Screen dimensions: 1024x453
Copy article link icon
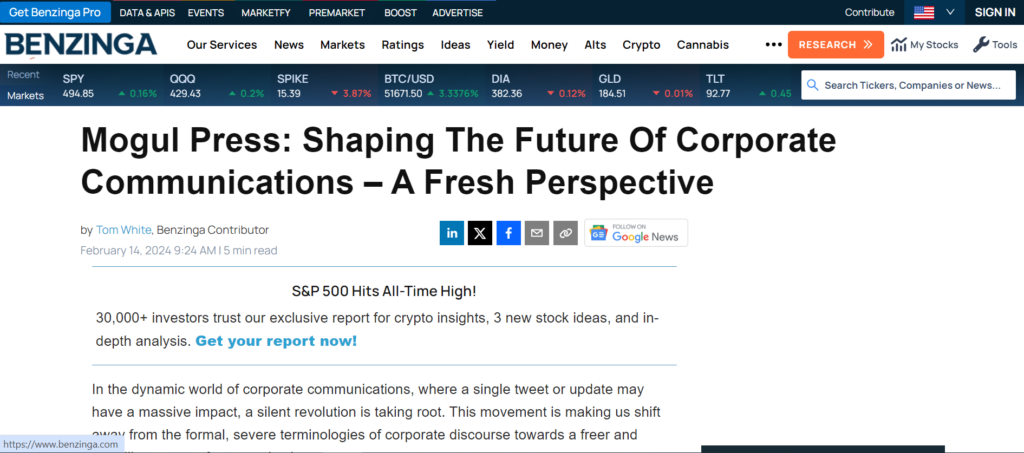pyautogui.click(x=566, y=232)
